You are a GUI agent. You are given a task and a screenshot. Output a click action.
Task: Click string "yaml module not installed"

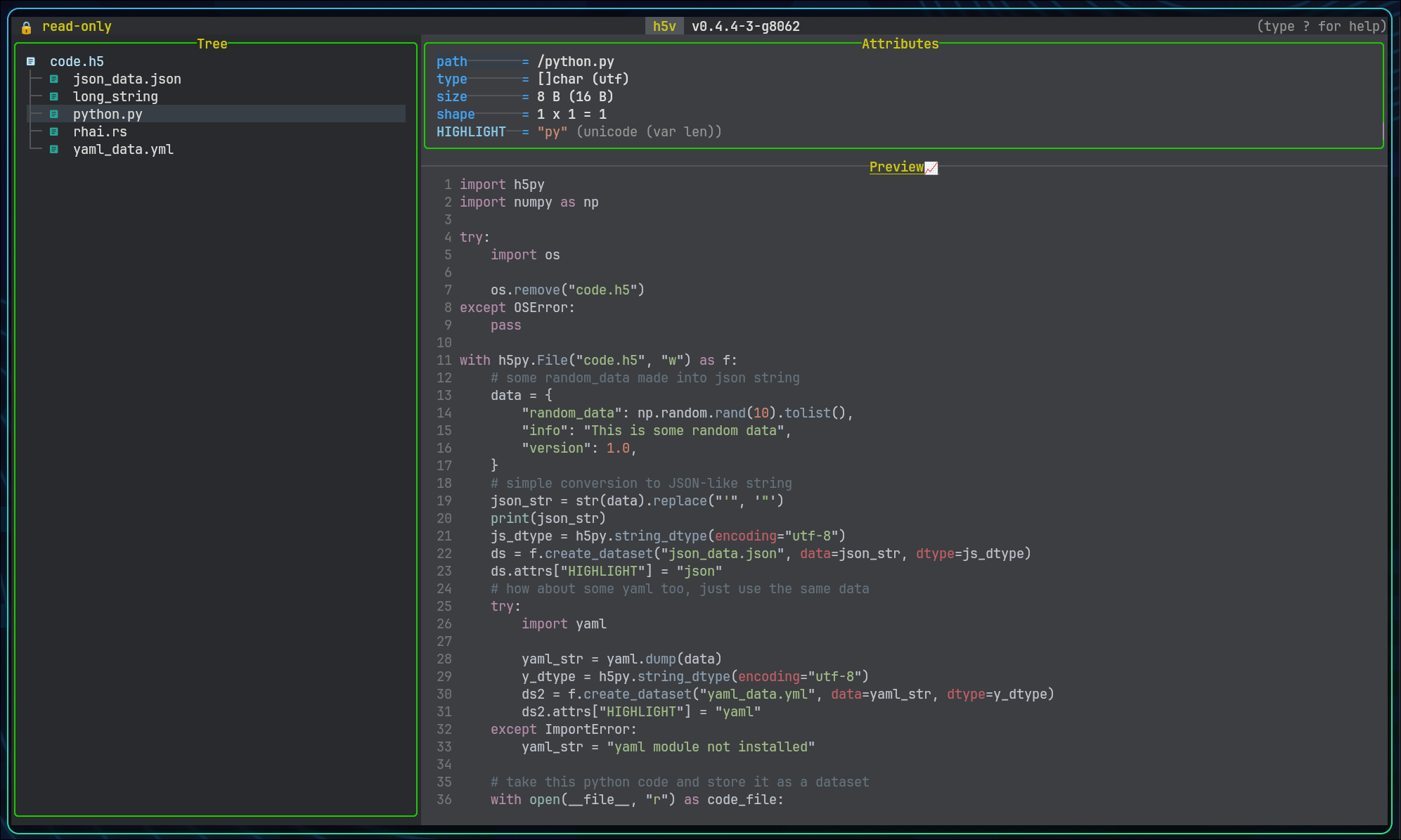pos(711,747)
